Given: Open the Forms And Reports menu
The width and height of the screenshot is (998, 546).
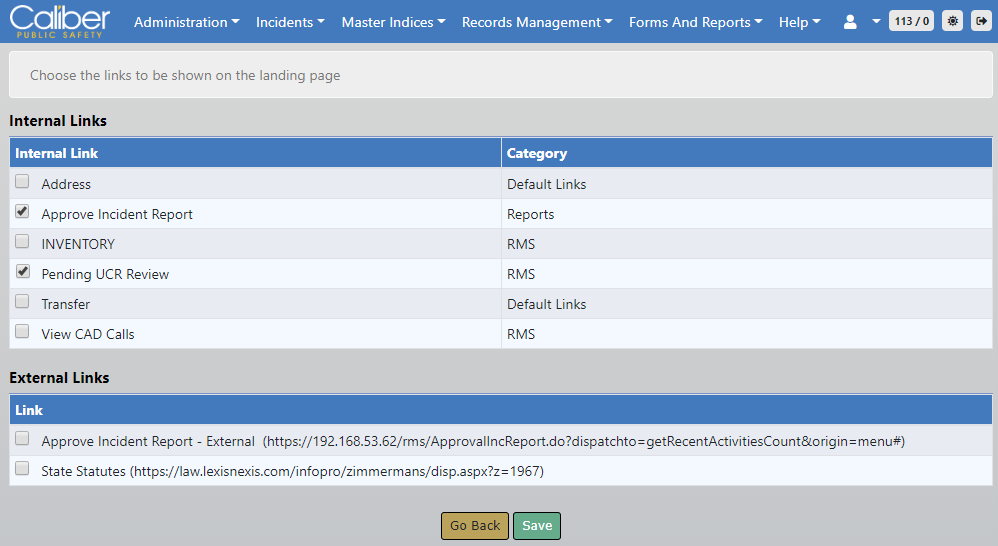Looking at the screenshot, I should tap(695, 22).
